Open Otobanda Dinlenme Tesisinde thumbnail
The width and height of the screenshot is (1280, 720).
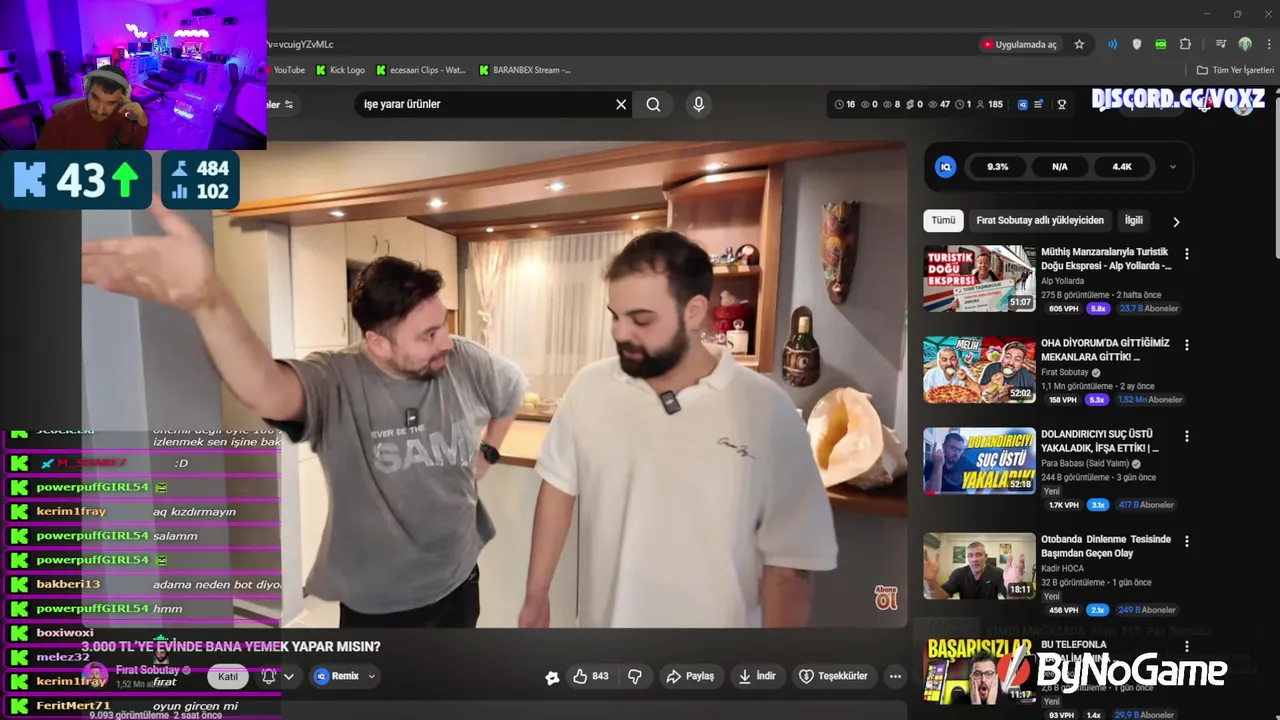pos(979,566)
